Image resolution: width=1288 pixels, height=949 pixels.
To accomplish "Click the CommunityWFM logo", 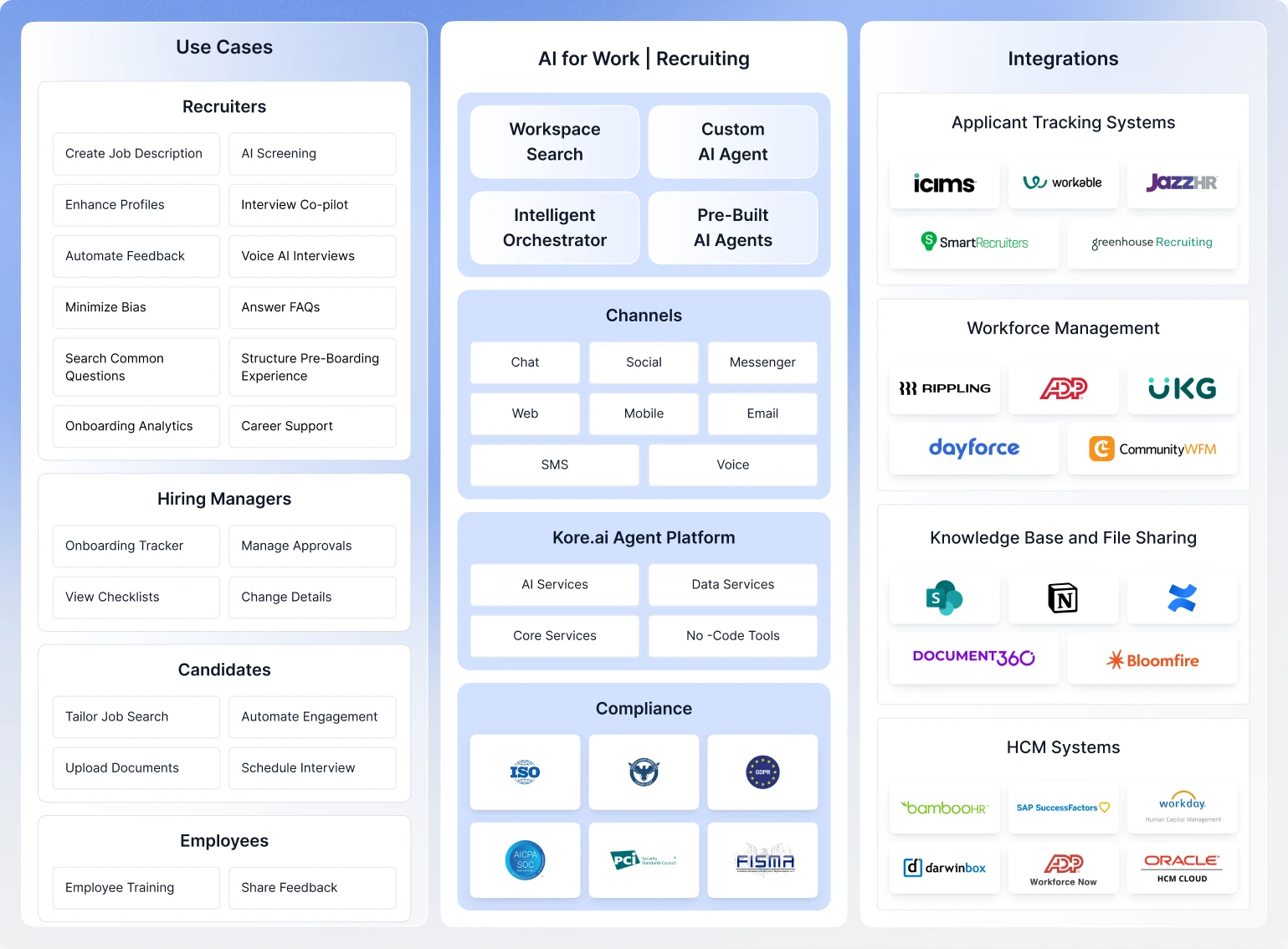I will coord(1152,449).
